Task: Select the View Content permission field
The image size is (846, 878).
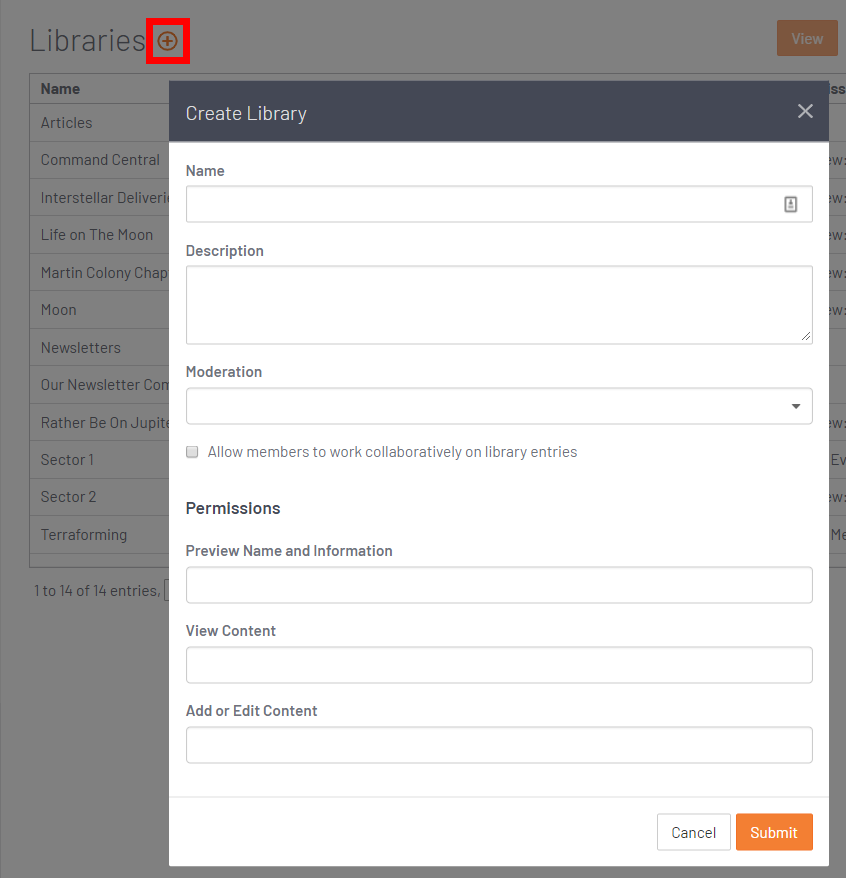Action: pos(498,665)
